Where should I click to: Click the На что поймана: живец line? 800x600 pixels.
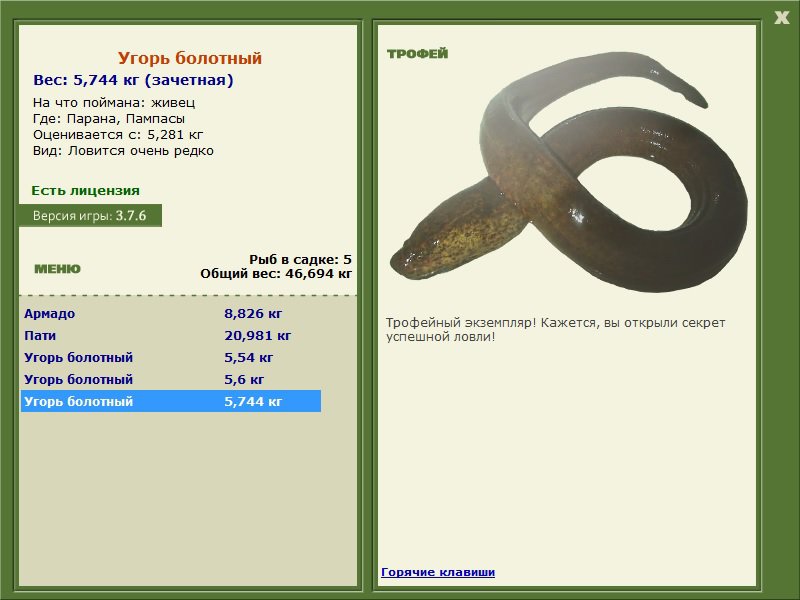click(x=114, y=103)
